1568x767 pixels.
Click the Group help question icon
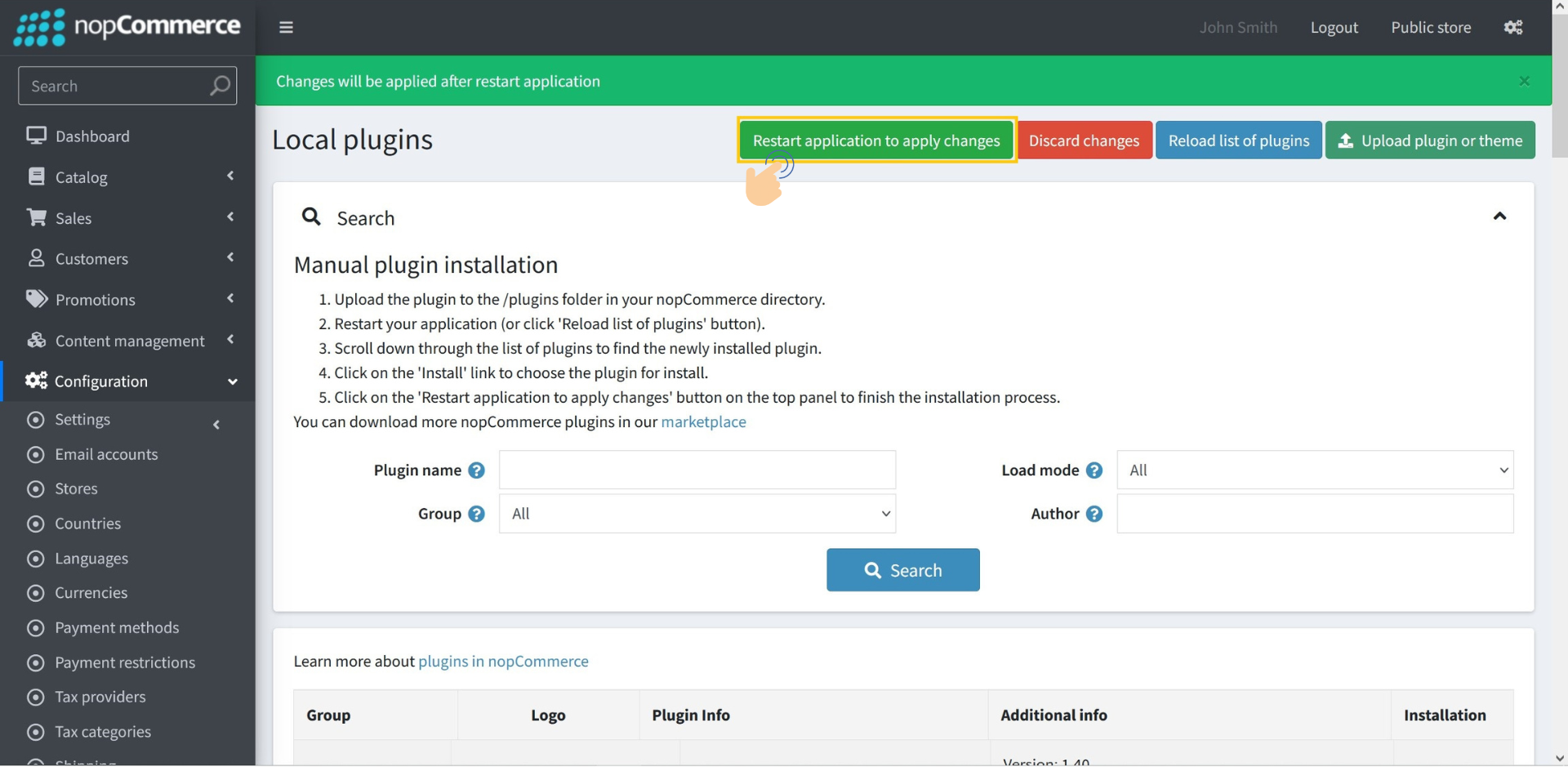click(x=477, y=514)
